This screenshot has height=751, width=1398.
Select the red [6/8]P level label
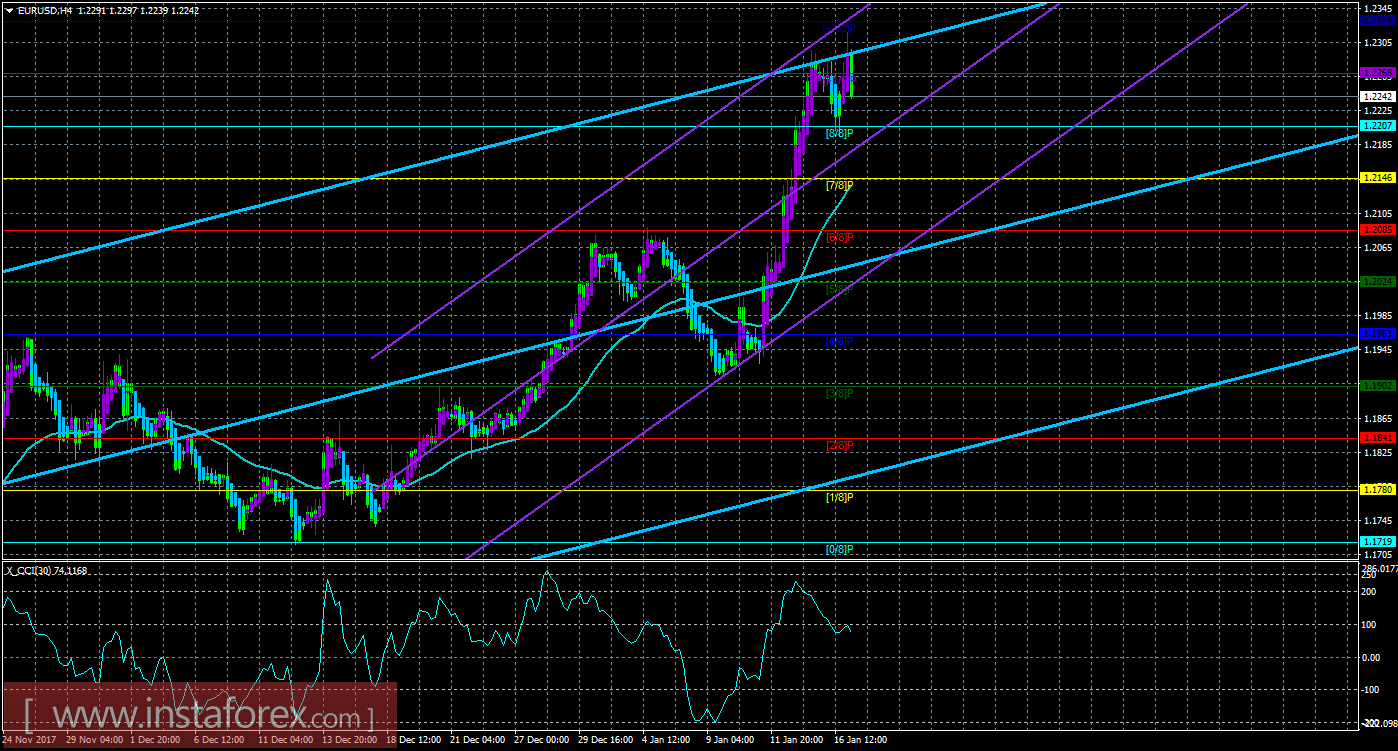click(839, 237)
